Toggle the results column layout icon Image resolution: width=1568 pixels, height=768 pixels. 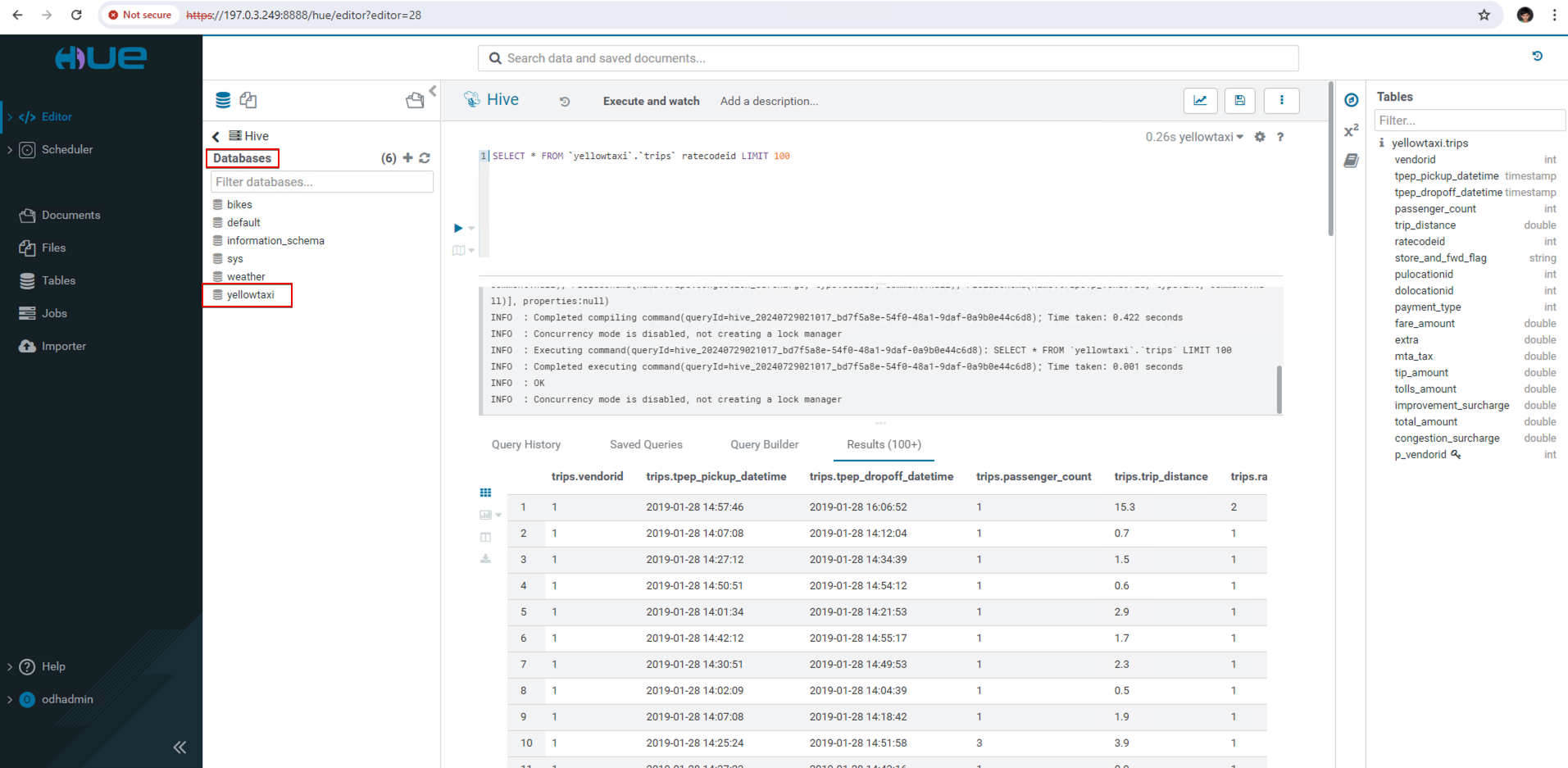485,537
